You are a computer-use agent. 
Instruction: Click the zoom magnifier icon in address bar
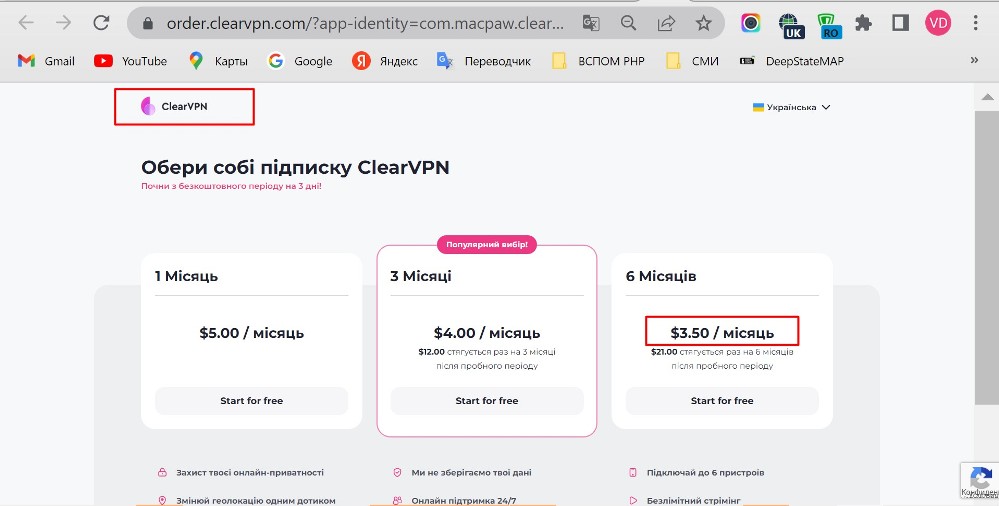coord(628,24)
